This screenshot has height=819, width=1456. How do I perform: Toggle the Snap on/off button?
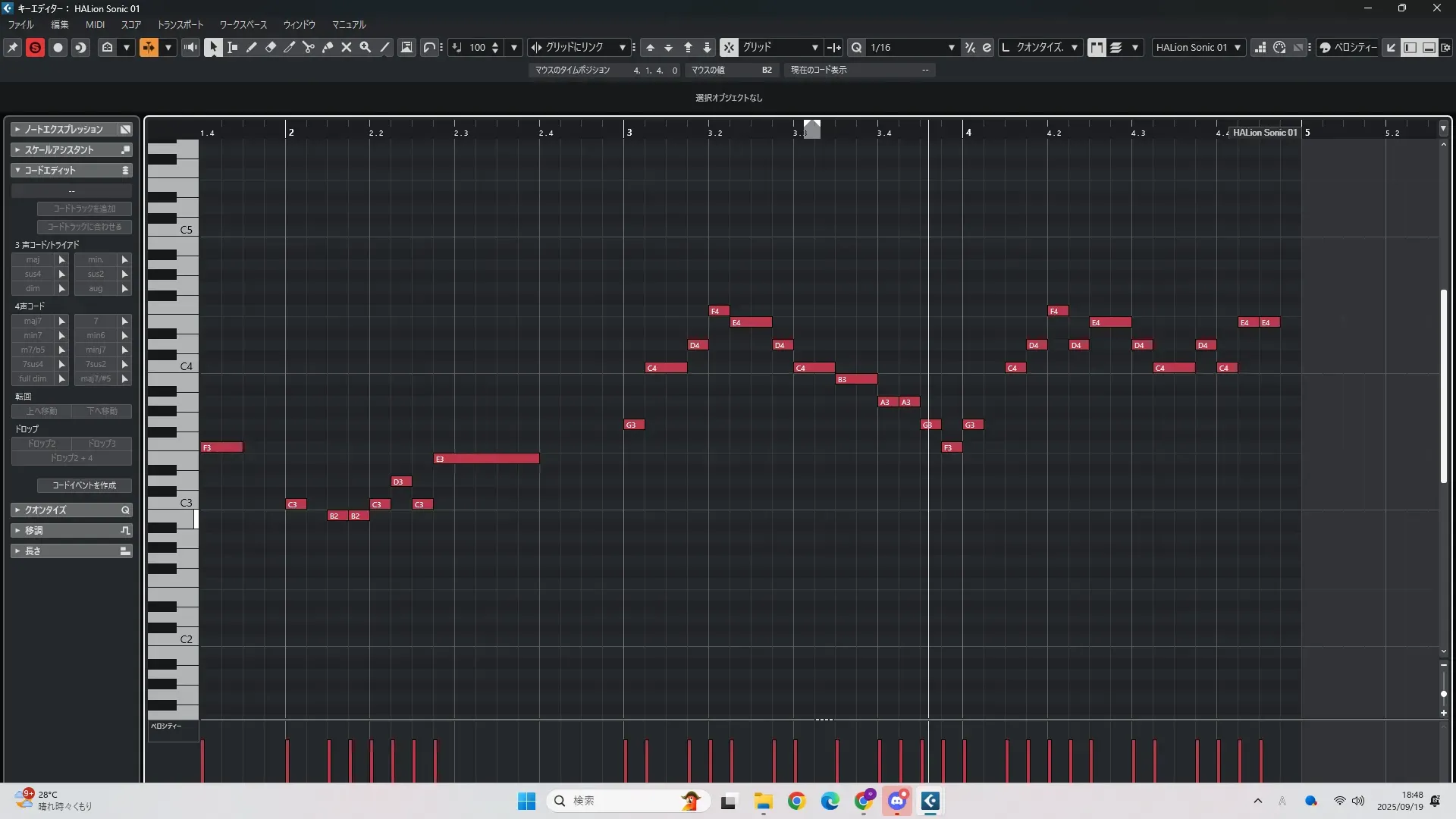tap(729, 47)
